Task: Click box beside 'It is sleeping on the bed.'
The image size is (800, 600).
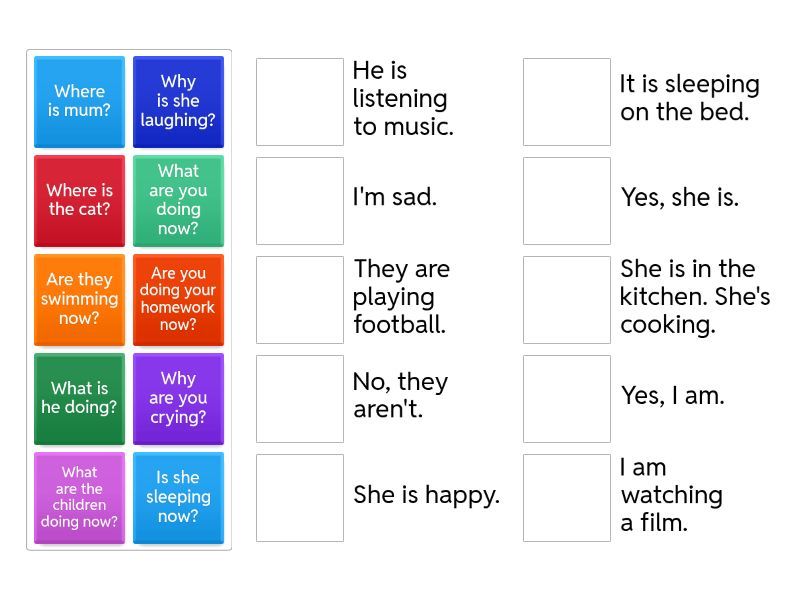Action: [567, 102]
